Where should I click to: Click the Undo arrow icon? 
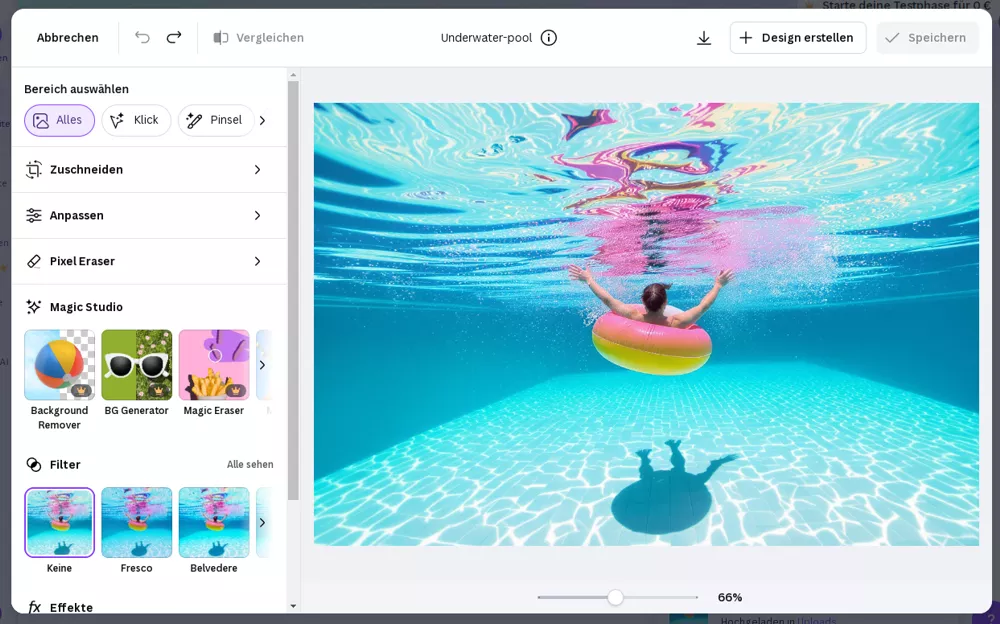click(x=141, y=37)
